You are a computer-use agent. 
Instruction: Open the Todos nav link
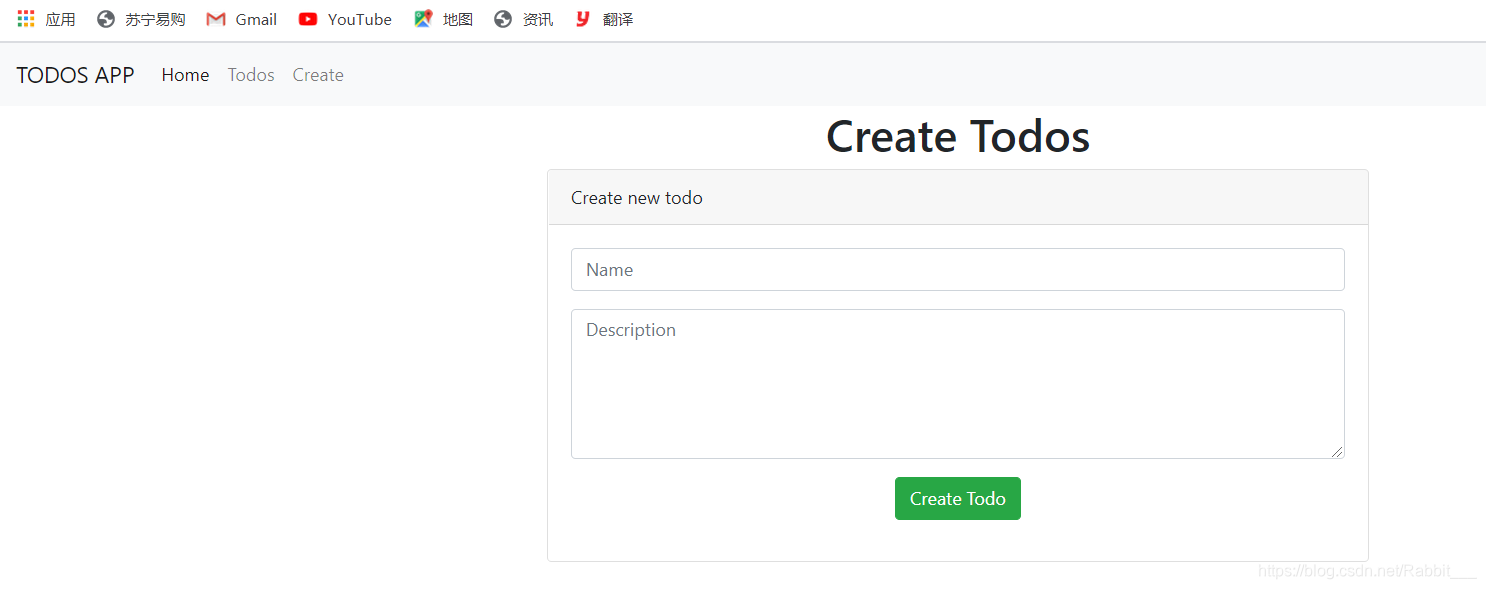251,75
